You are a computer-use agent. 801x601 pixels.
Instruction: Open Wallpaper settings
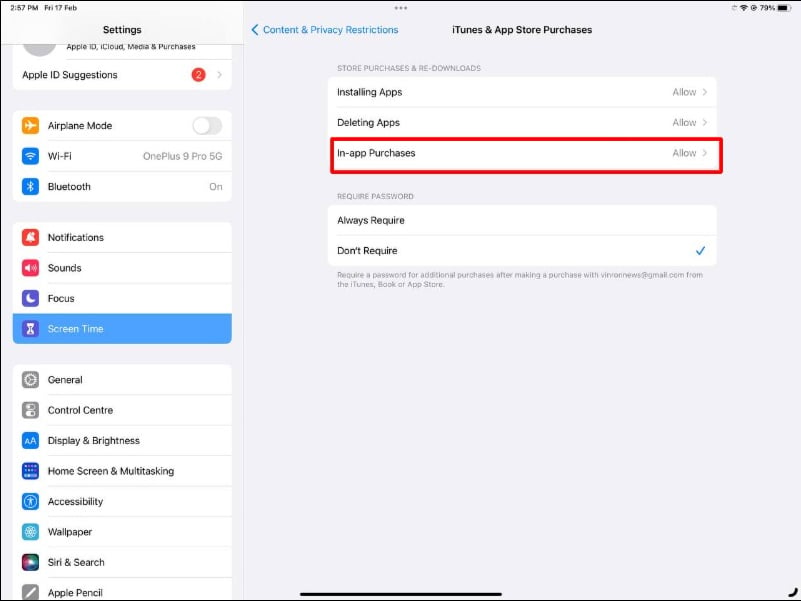(x=122, y=531)
